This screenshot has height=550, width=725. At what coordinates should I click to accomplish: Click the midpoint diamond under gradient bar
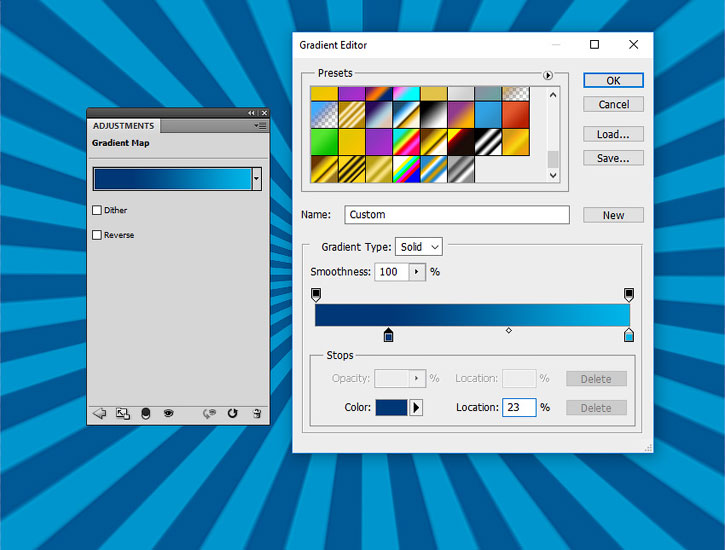[x=509, y=330]
